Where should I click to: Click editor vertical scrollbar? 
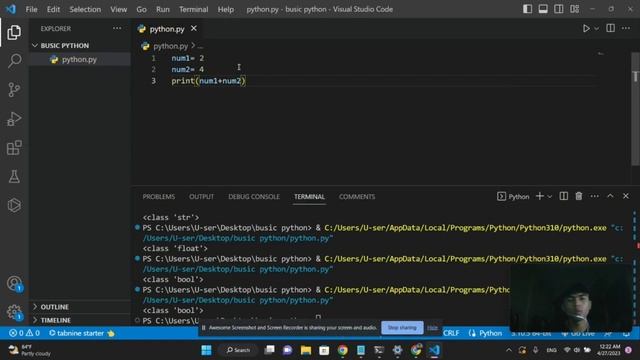pos(635,109)
